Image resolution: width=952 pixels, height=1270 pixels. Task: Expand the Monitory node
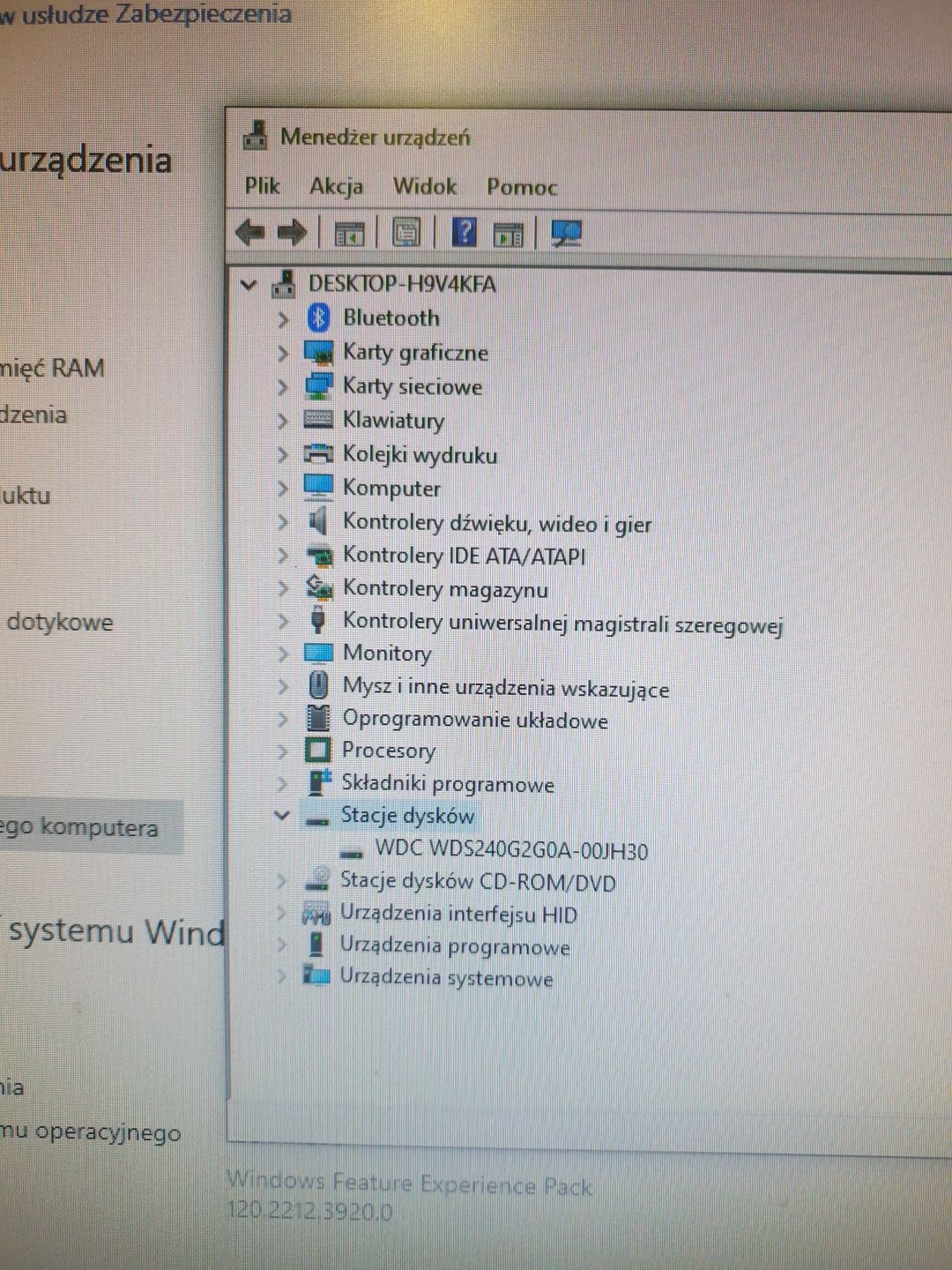tap(282, 654)
